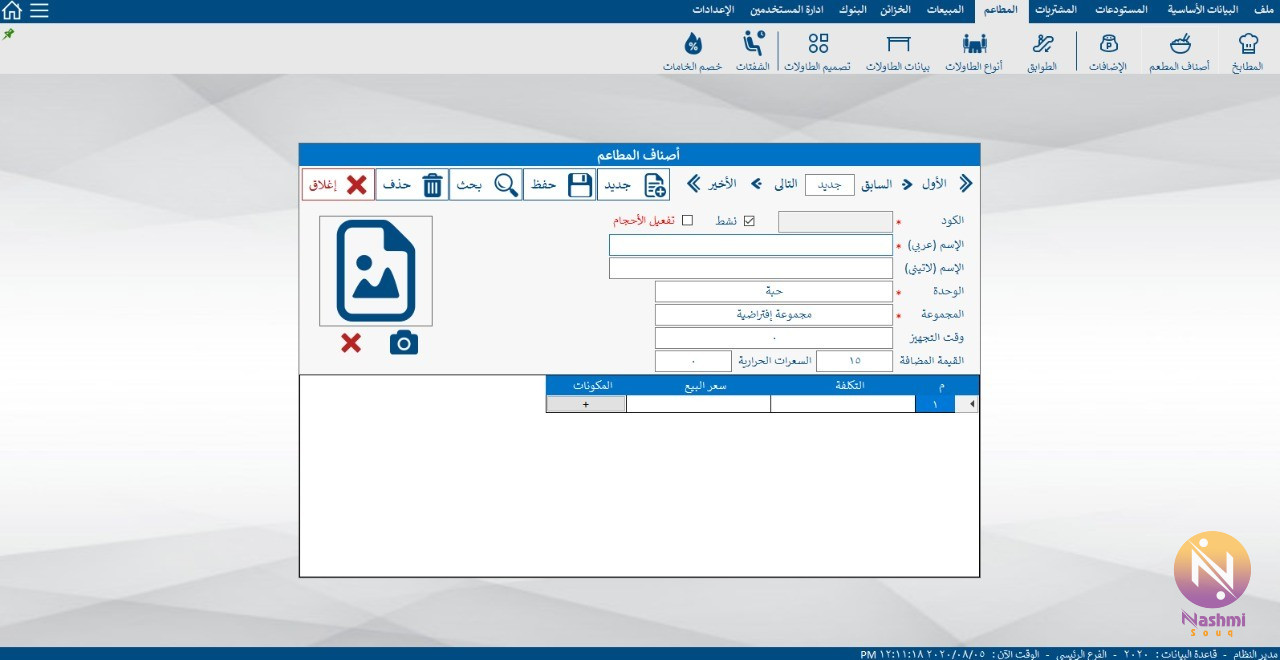Viewport: 1280px width, 660px height.
Task: Expand components with the + cell
Action: [x=586, y=404]
